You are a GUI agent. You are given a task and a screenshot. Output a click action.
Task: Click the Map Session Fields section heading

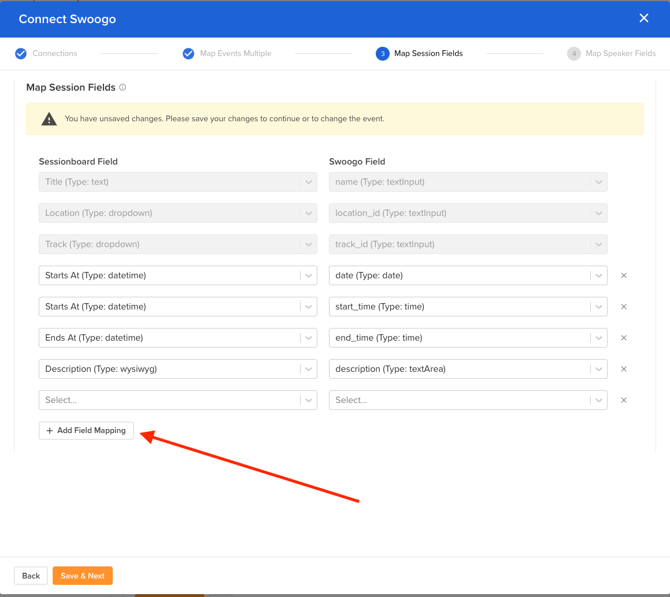tap(71, 88)
